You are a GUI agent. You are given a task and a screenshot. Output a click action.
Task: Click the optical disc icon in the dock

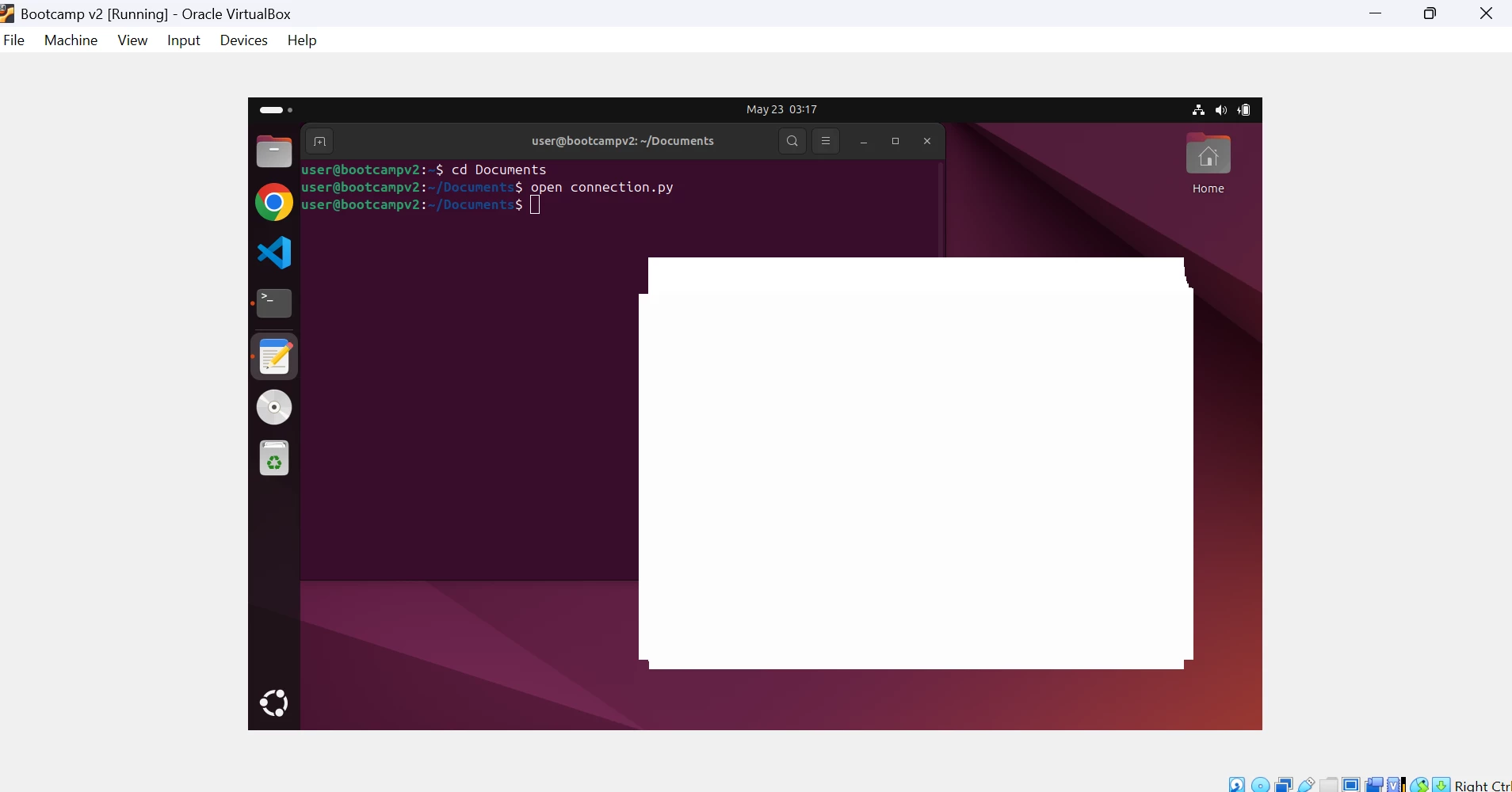coord(274,408)
